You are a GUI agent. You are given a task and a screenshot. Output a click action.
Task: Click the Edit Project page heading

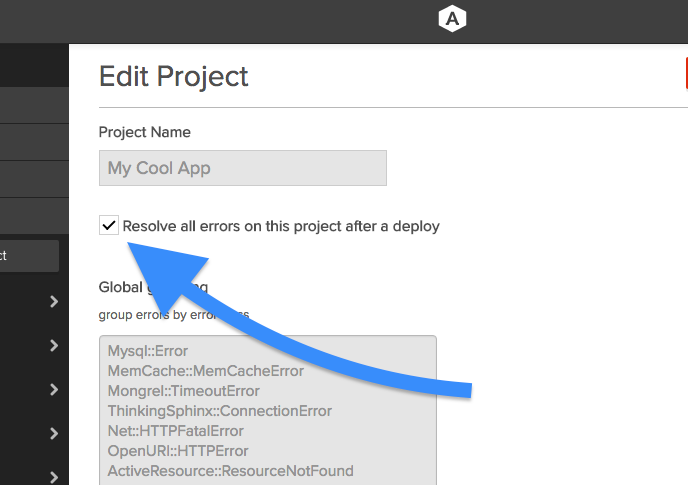[174, 77]
